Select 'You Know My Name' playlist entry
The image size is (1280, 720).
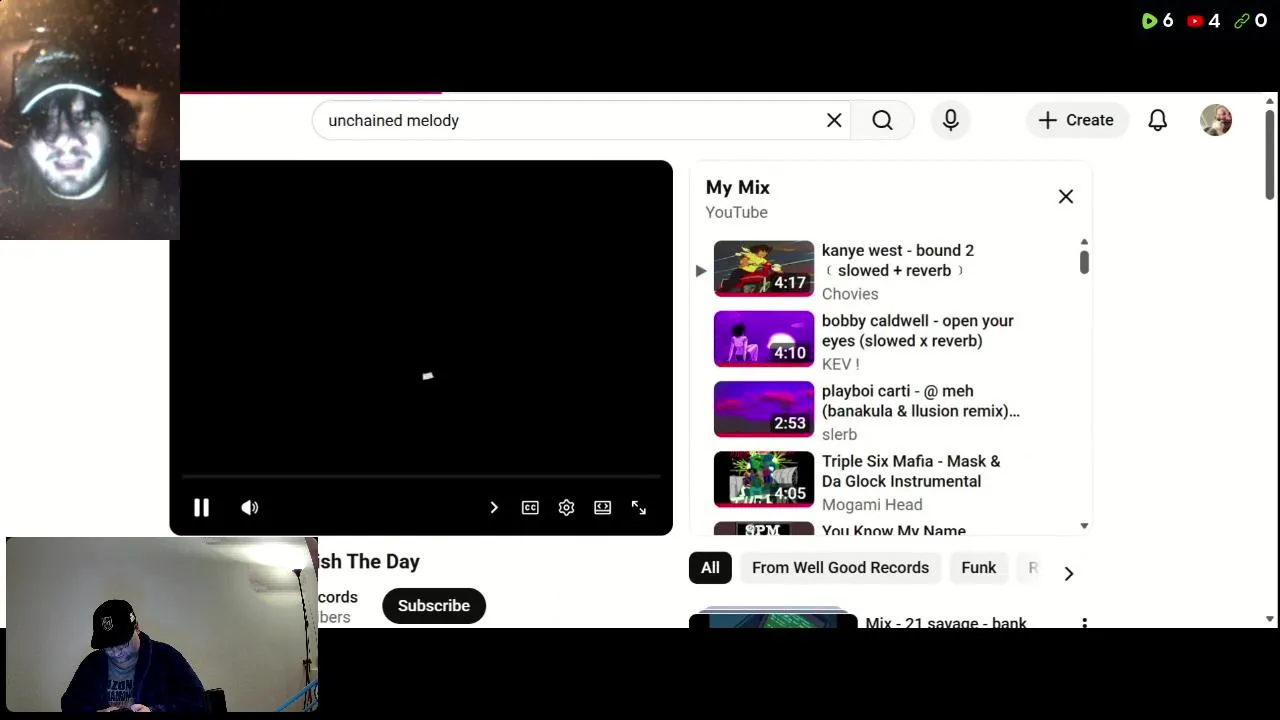point(894,530)
